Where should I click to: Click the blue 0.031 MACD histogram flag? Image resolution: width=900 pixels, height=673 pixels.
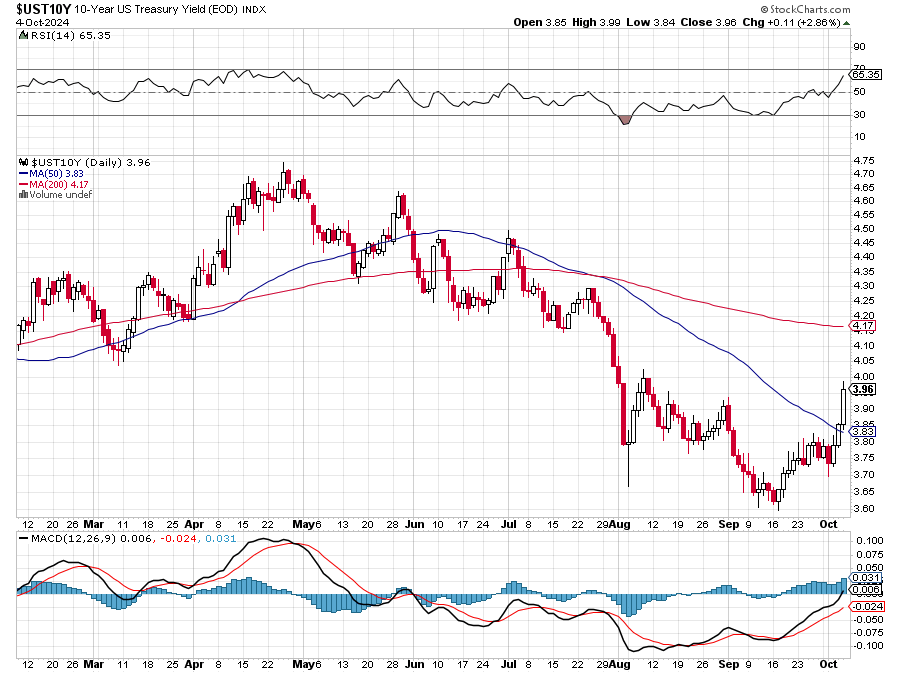click(866, 578)
